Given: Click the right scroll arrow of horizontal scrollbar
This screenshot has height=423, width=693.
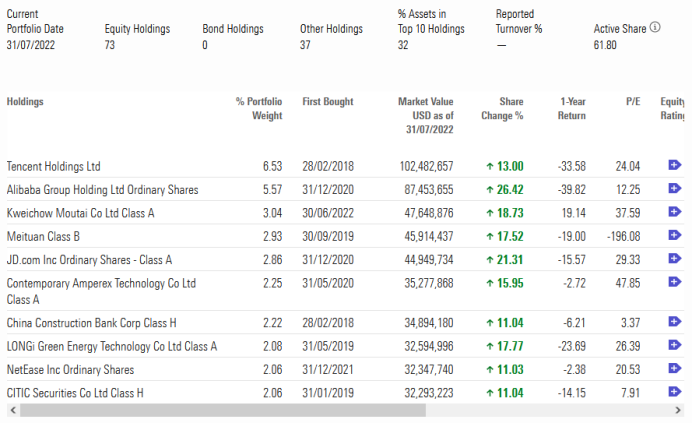Looking at the screenshot, I should 678,410.
